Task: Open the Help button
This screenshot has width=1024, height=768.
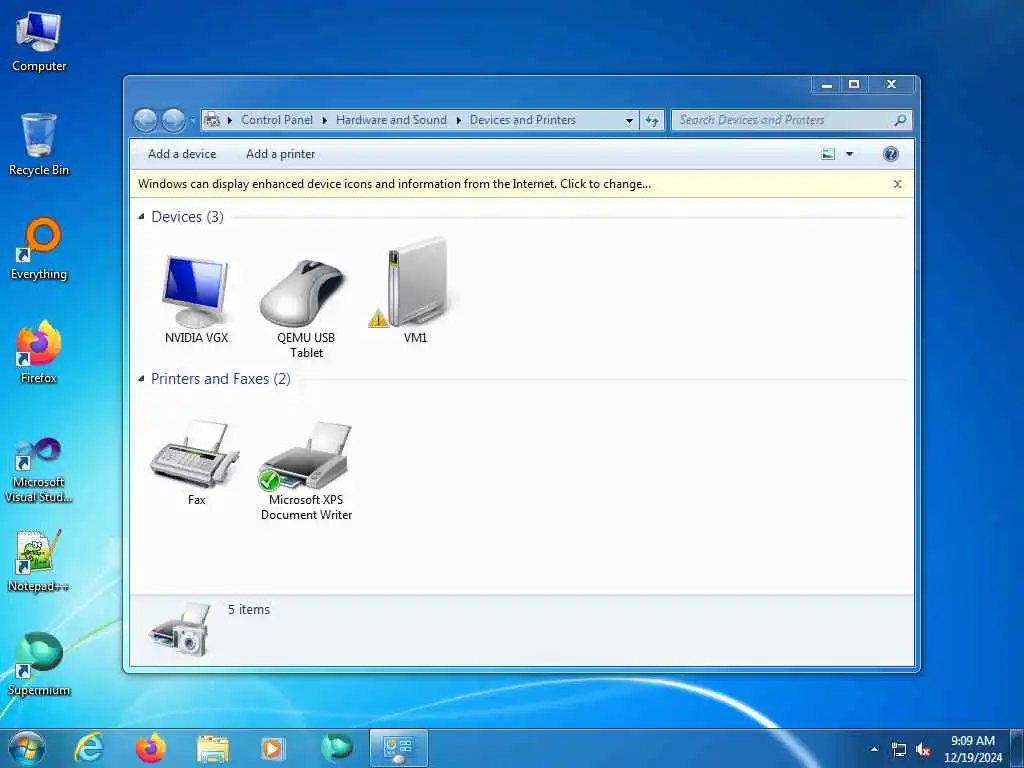Action: 890,154
